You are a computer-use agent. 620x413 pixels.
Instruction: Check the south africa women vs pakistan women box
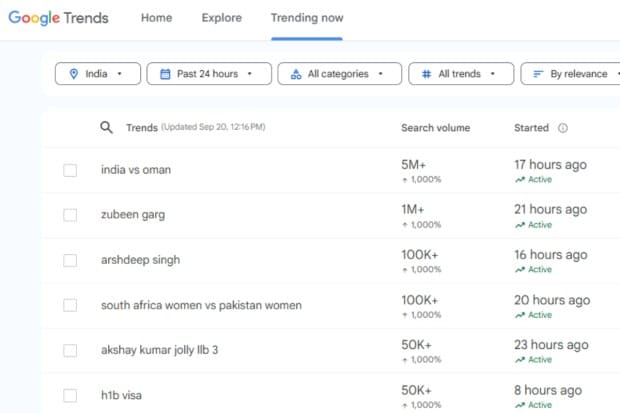click(70, 305)
